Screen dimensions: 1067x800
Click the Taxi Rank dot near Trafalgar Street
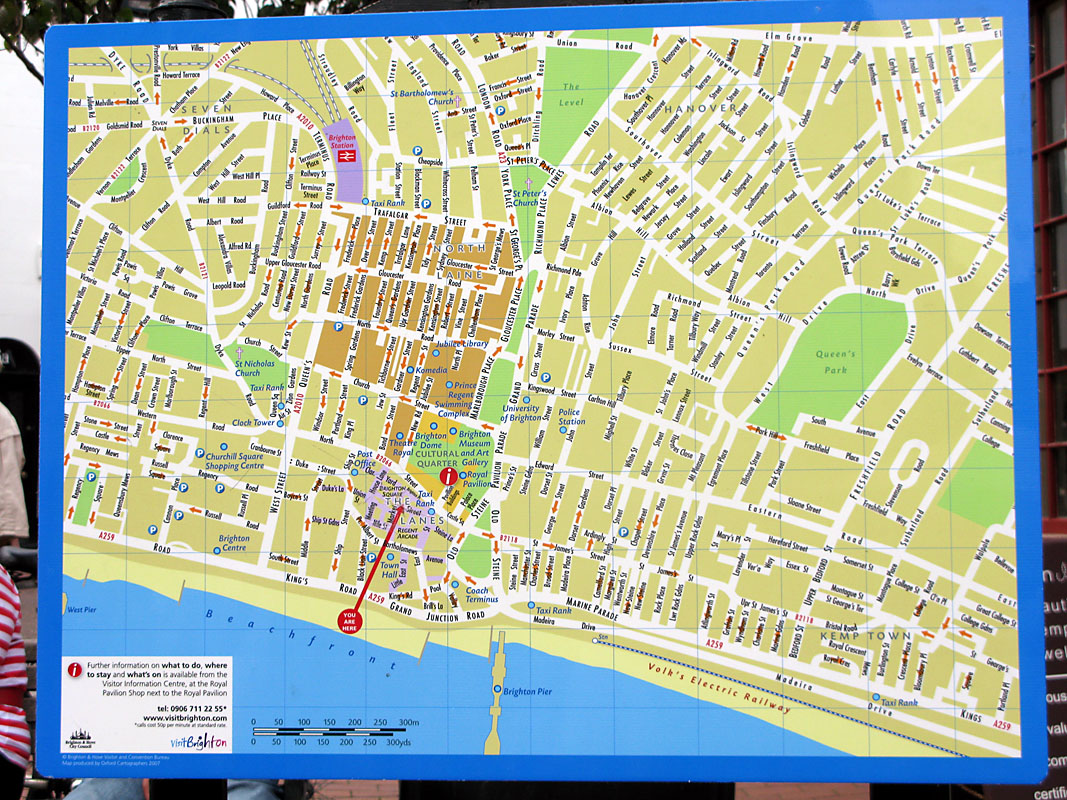pyautogui.click(x=365, y=202)
